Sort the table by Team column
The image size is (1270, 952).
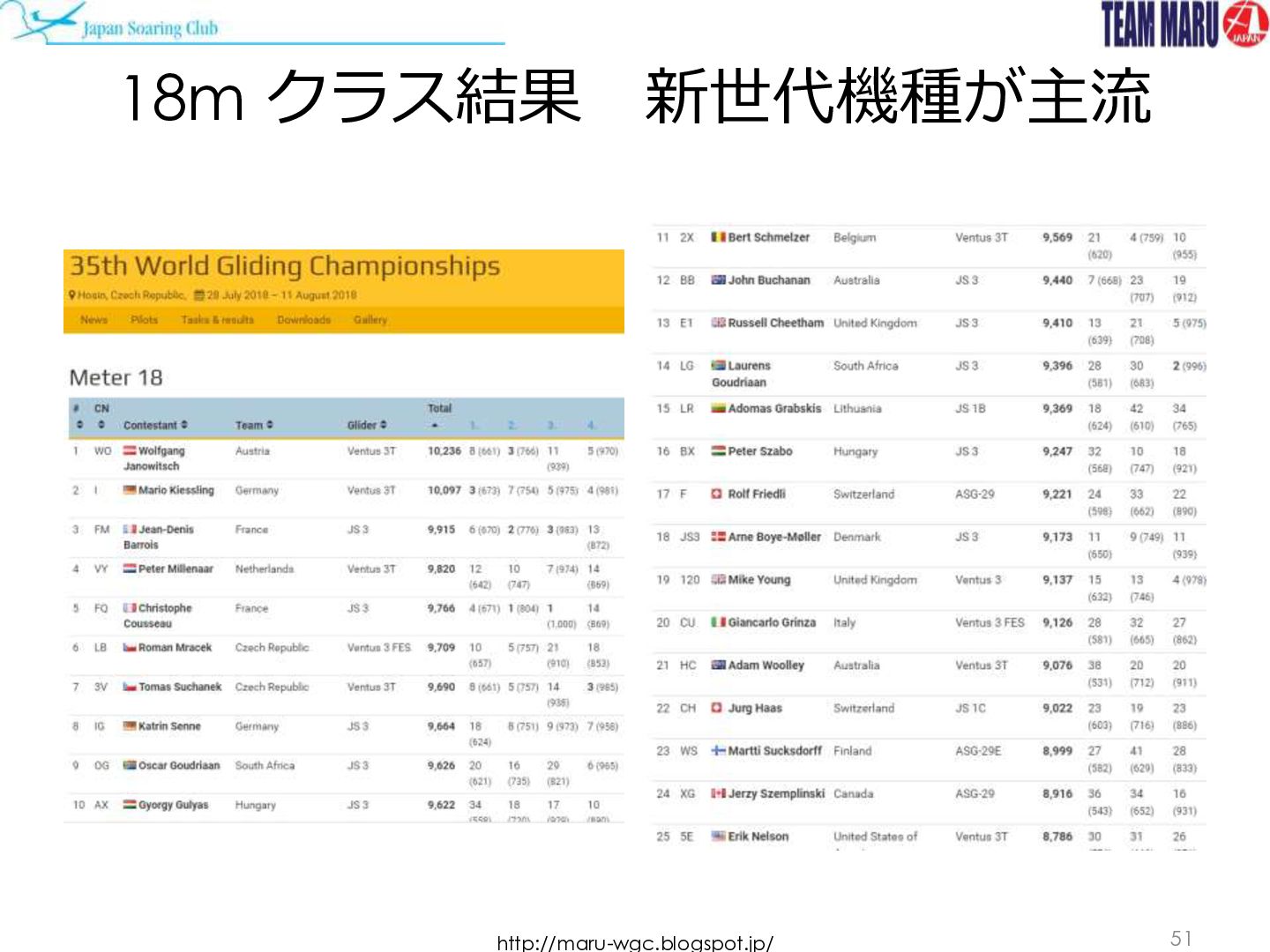point(254,425)
